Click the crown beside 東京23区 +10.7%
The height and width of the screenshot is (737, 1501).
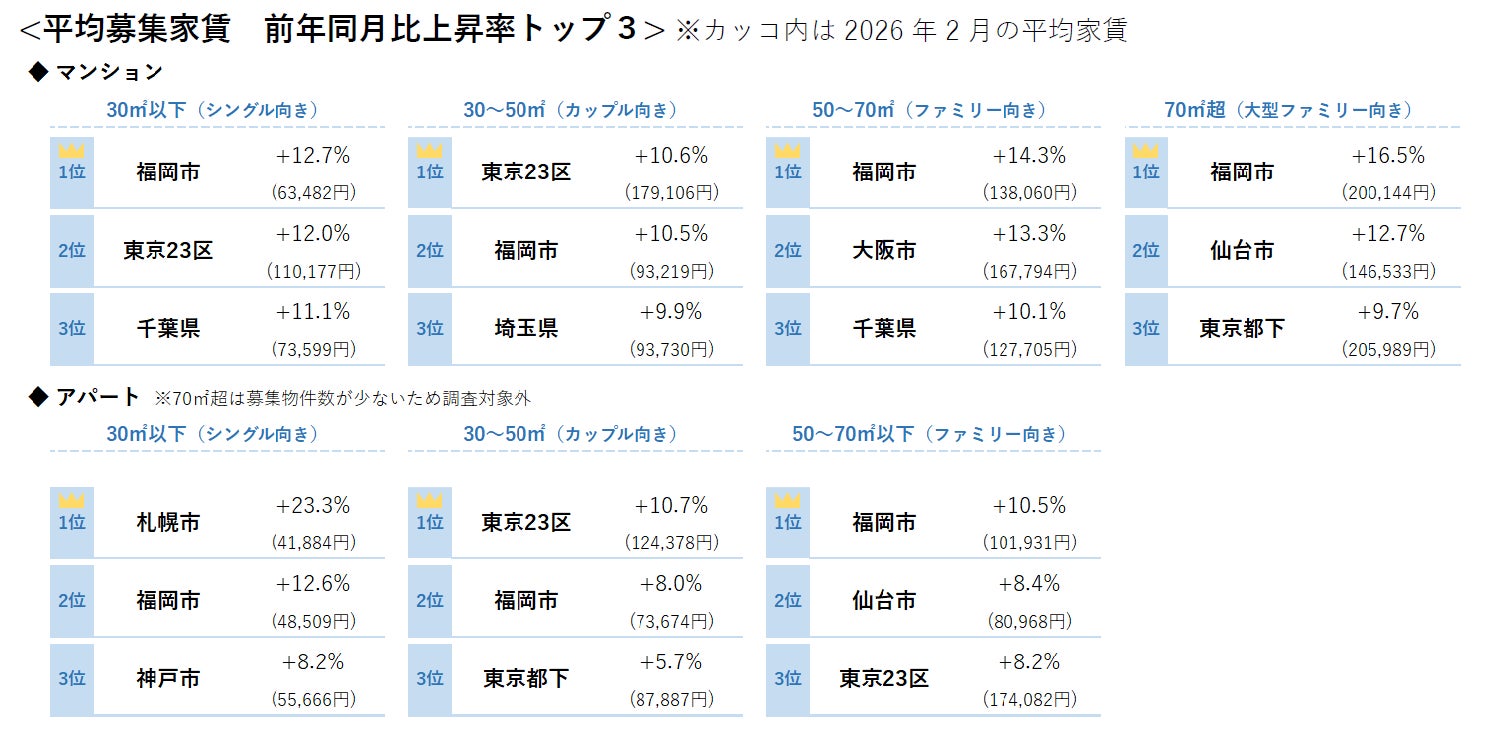click(430, 501)
